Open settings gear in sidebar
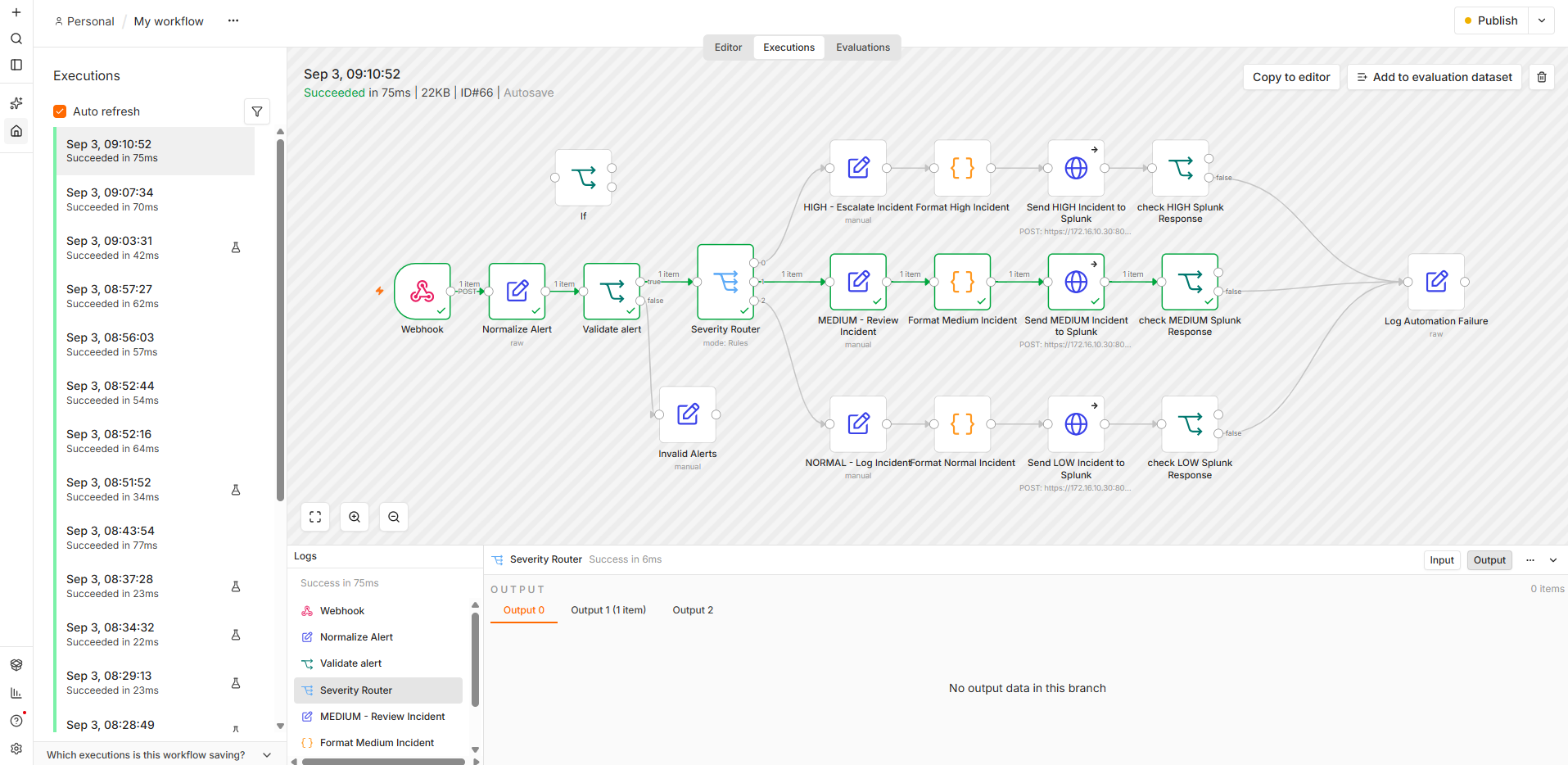The height and width of the screenshot is (765, 1568). 16,749
